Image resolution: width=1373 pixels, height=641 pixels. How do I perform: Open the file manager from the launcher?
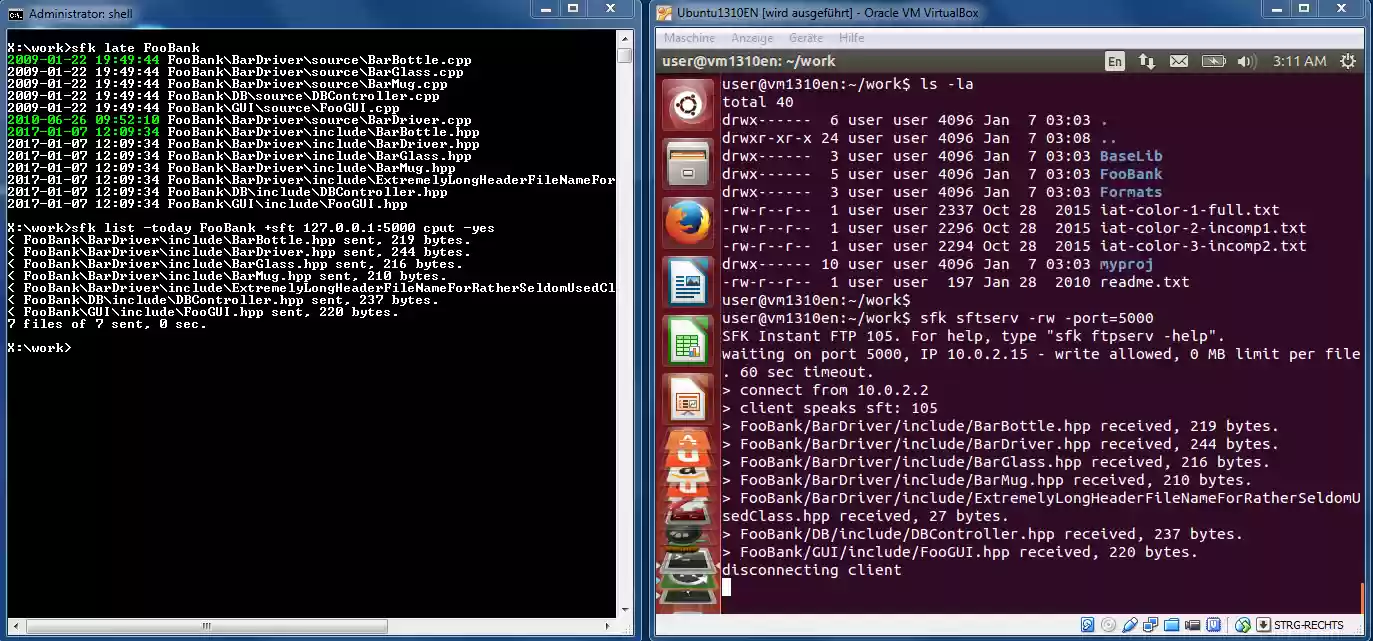tap(686, 163)
